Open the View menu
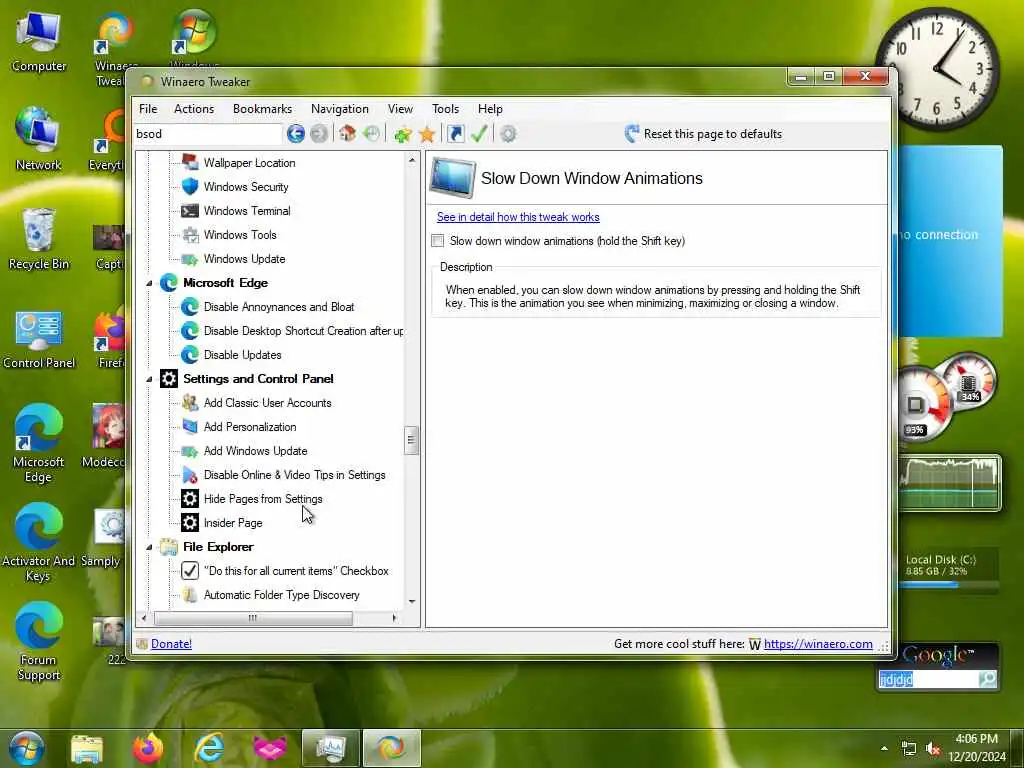Screen dimensions: 1024x768 tap(400, 109)
